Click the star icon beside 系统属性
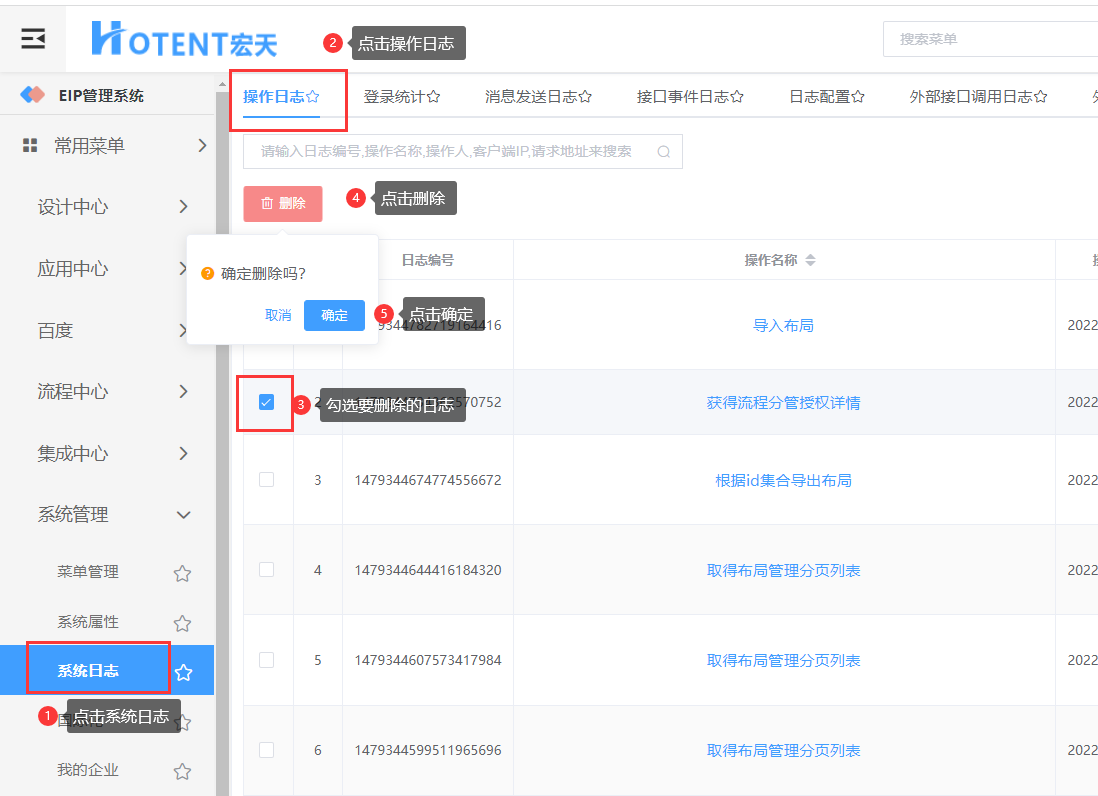 [x=182, y=623]
